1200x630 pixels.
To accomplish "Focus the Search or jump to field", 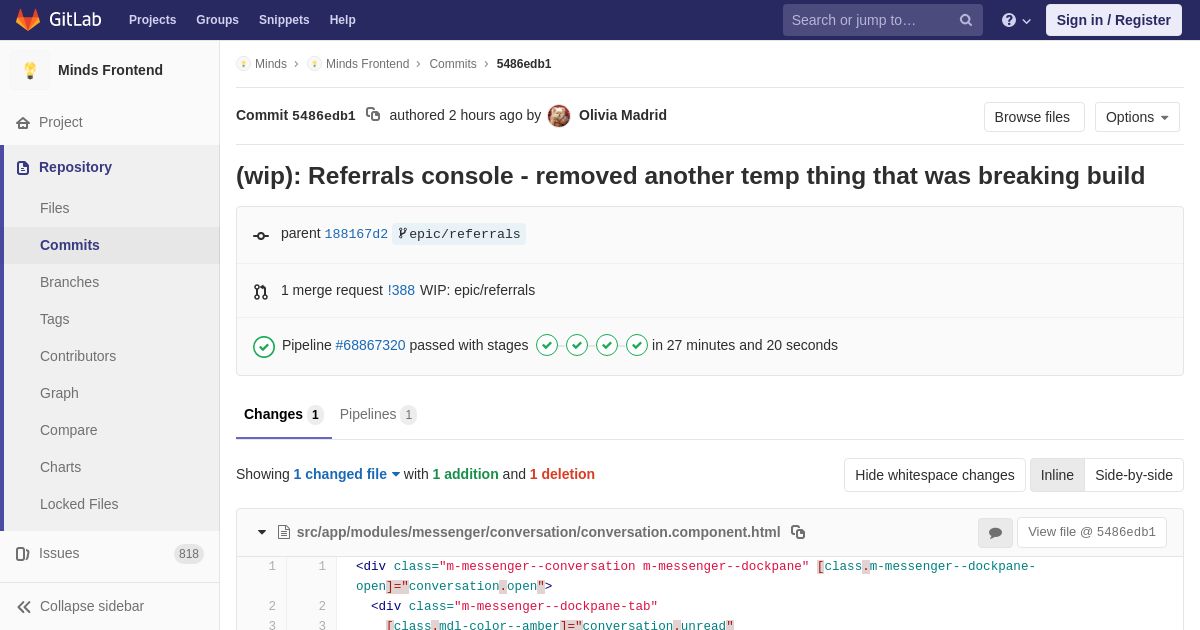I will click(x=870, y=20).
